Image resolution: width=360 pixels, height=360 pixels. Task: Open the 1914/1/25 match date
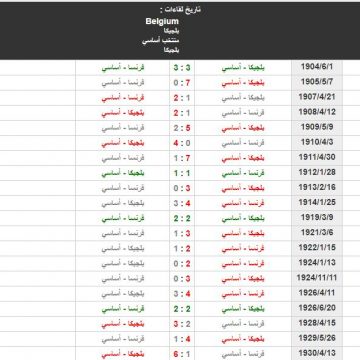pos(317,202)
